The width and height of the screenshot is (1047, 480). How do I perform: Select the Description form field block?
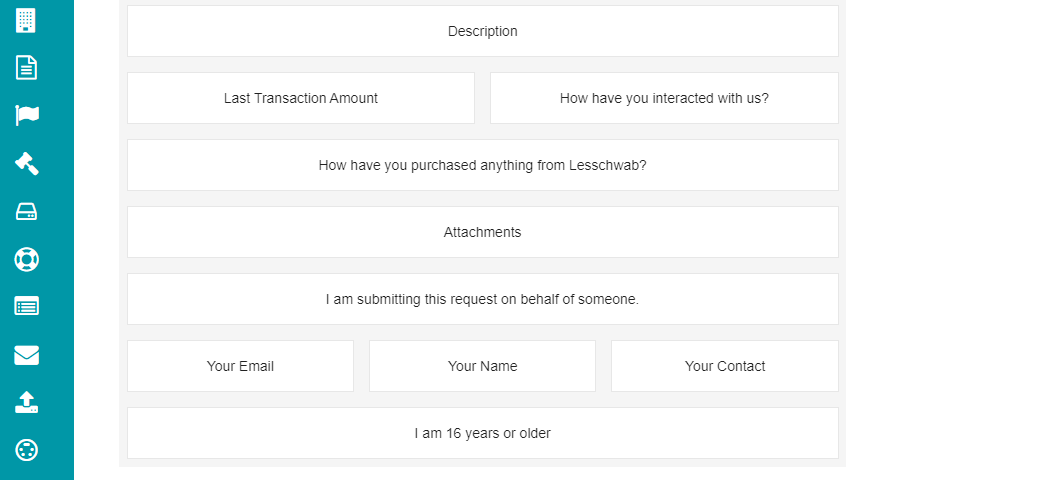tap(483, 31)
